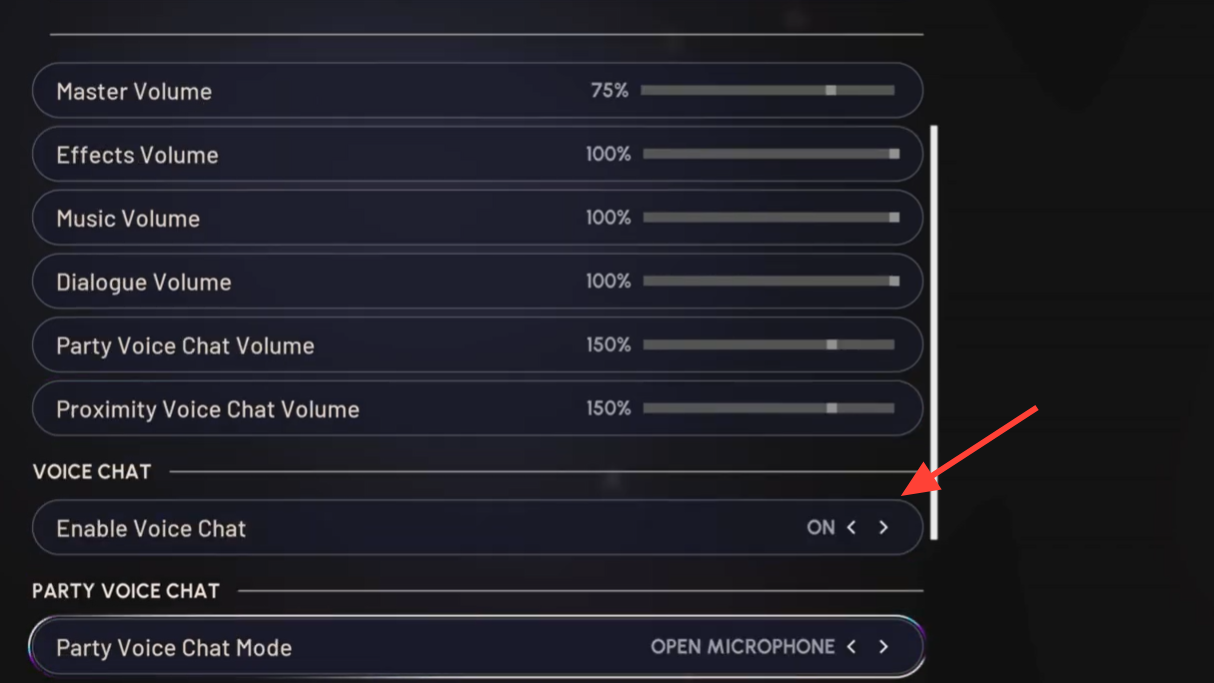Select the OPEN MICROPHONE mode value
The image size is (1214, 683).
[x=742, y=647]
